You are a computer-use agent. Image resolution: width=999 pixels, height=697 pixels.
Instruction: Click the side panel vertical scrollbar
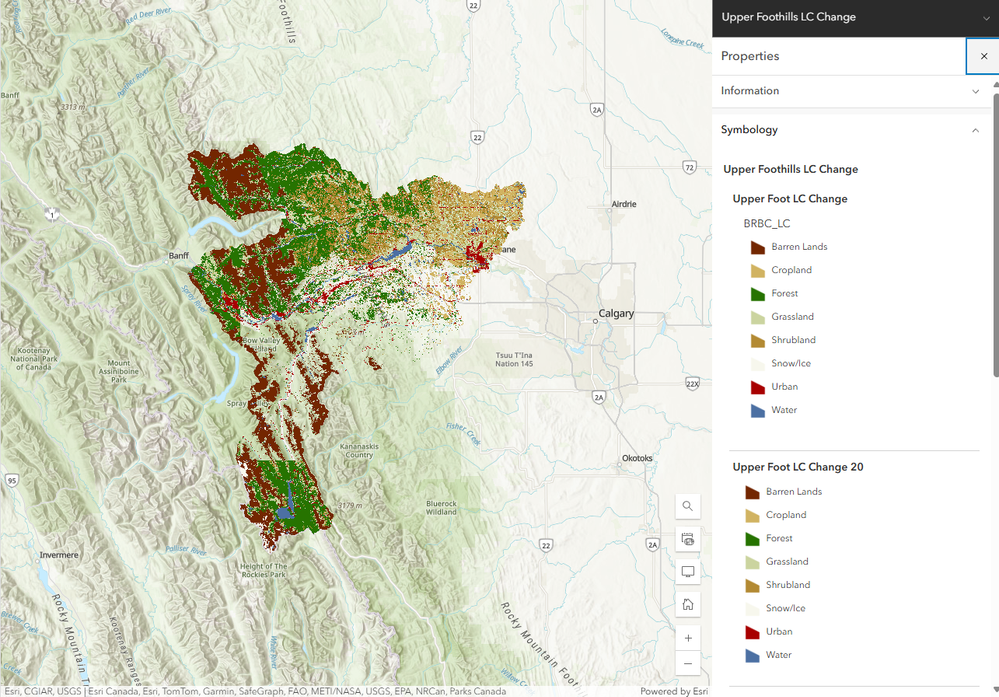point(995,234)
